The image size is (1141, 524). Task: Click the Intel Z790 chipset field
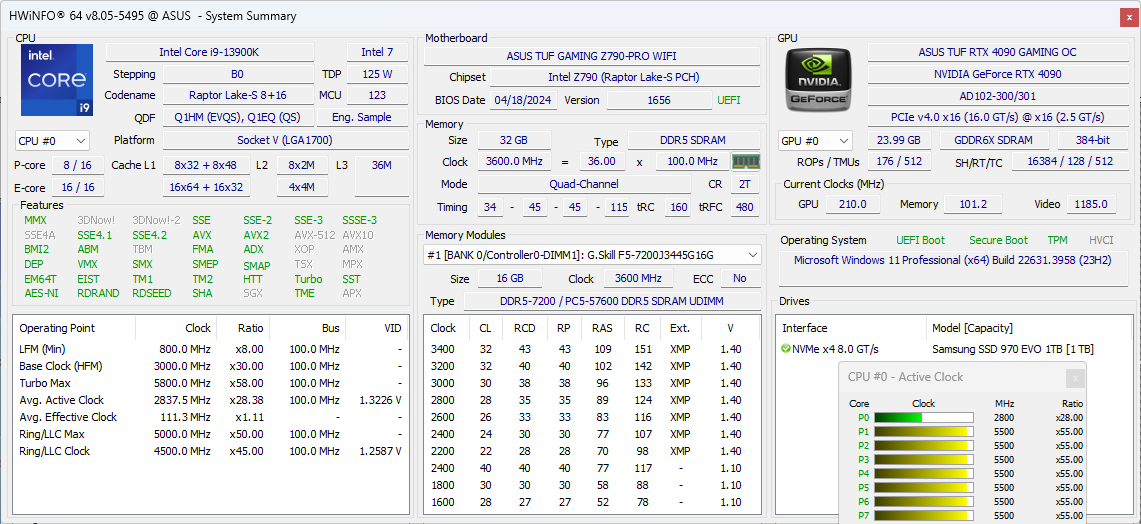click(624, 77)
